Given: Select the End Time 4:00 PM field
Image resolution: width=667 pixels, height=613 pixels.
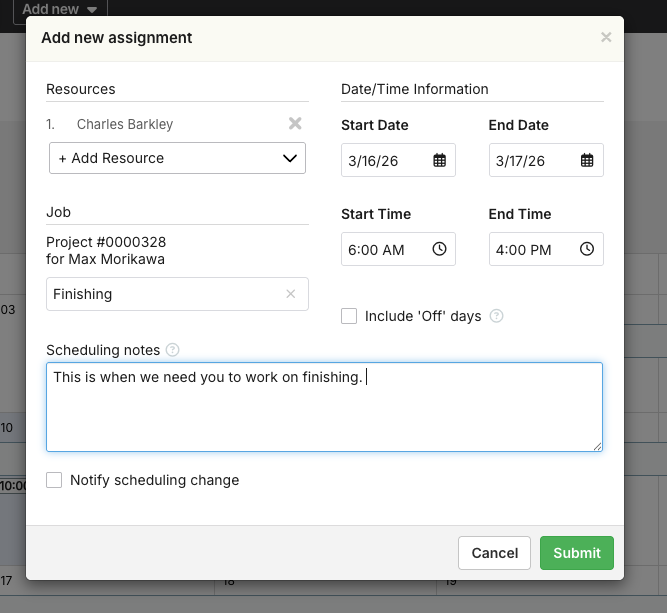Looking at the screenshot, I should point(532,250).
